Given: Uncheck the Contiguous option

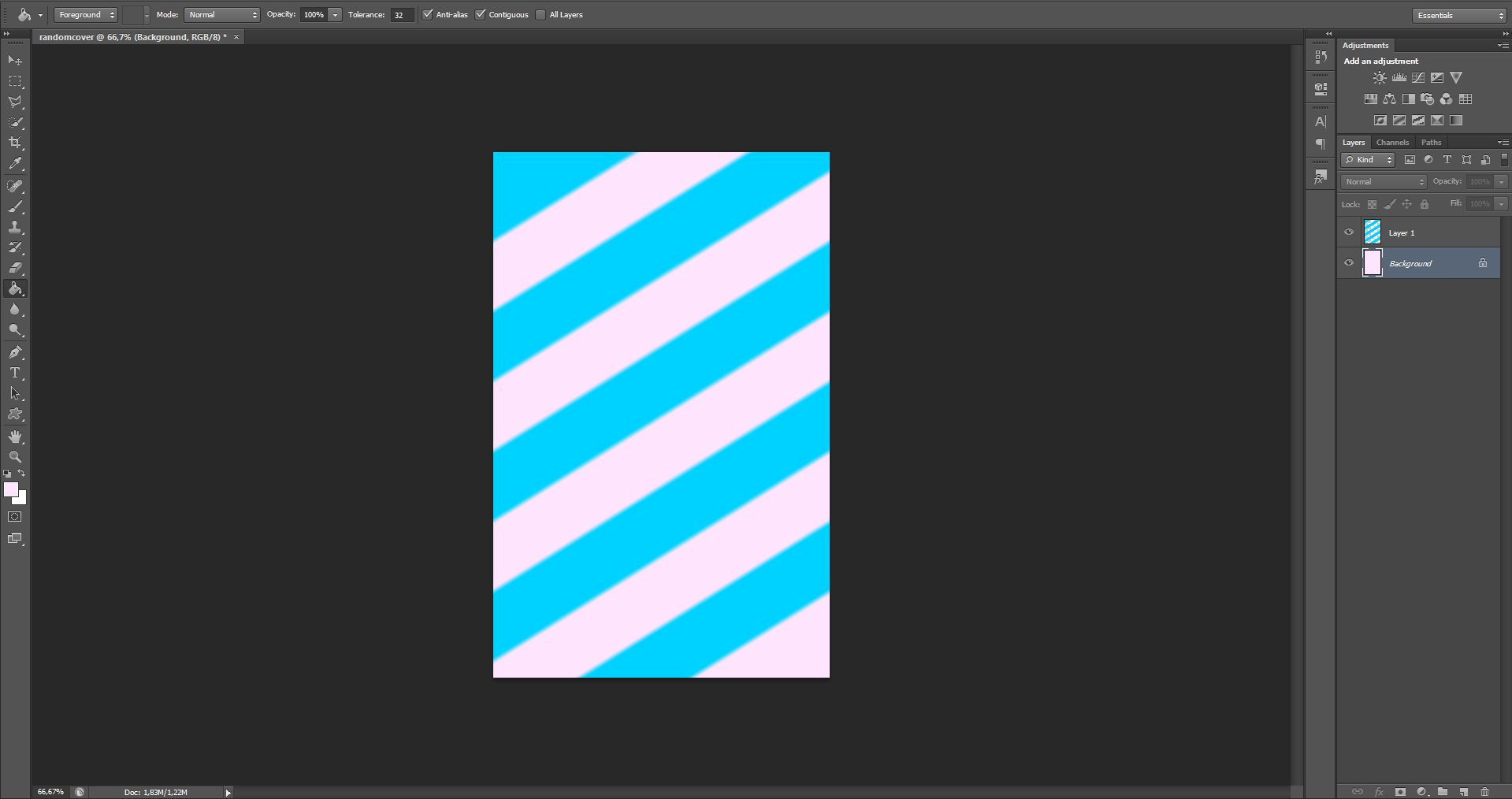Looking at the screenshot, I should pos(481,14).
